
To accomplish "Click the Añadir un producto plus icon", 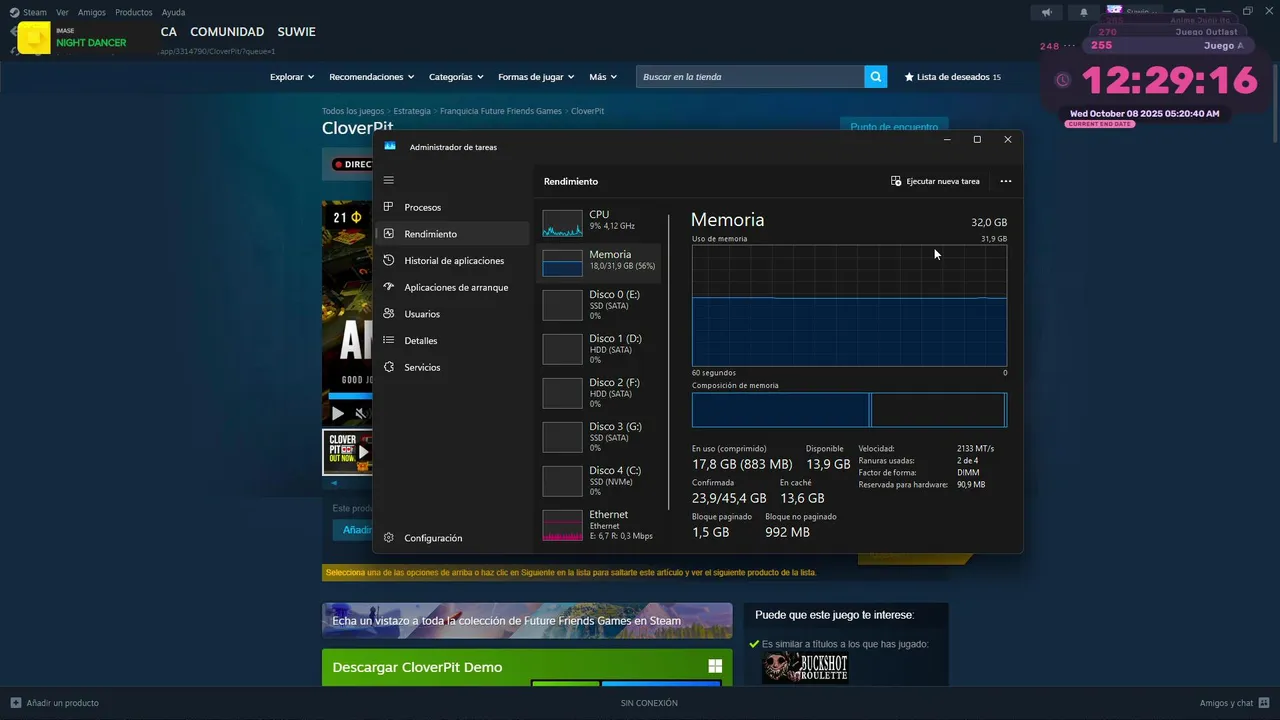I will [x=15, y=703].
